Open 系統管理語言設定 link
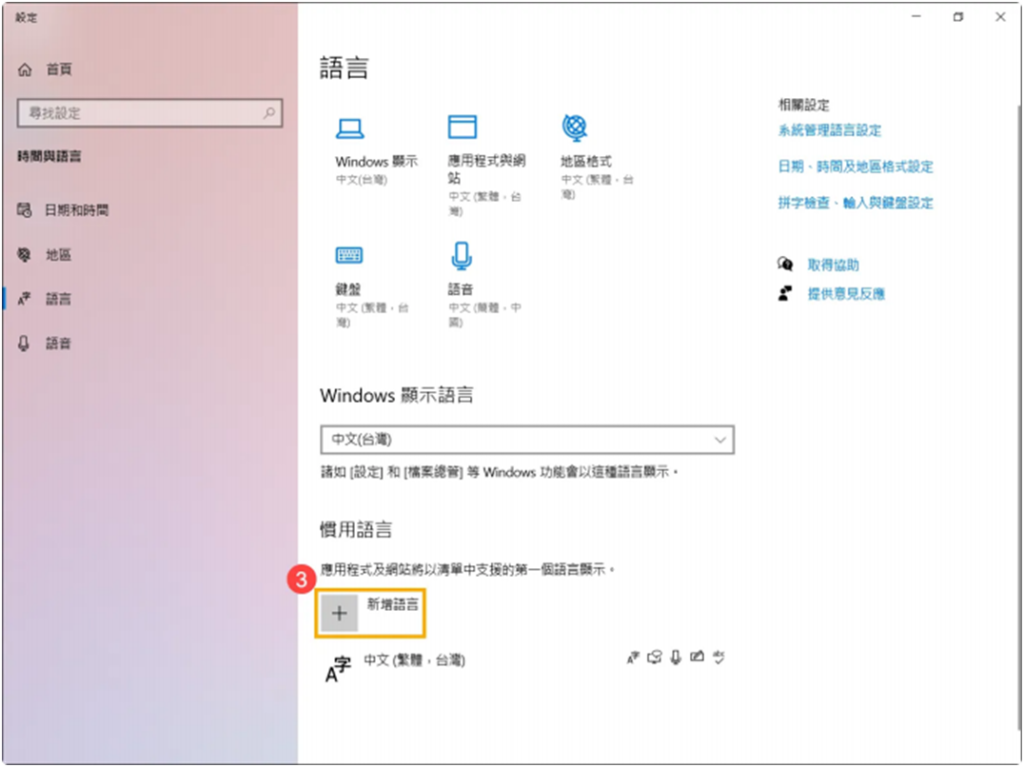Image resolution: width=1024 pixels, height=767 pixels. click(x=829, y=131)
